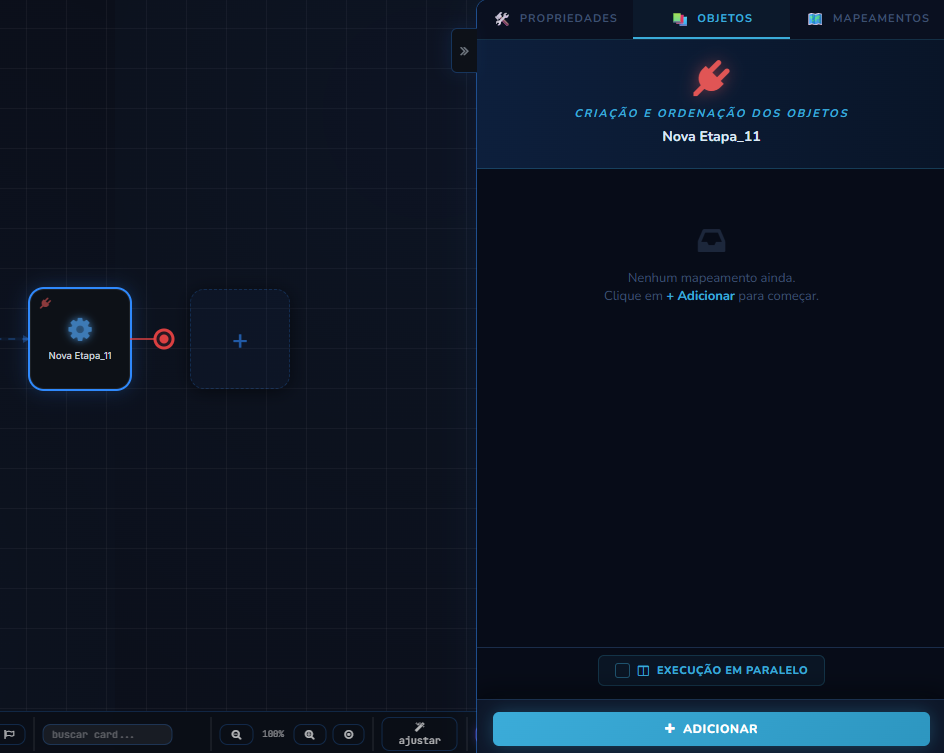Click the center view target icon

[x=349, y=734]
